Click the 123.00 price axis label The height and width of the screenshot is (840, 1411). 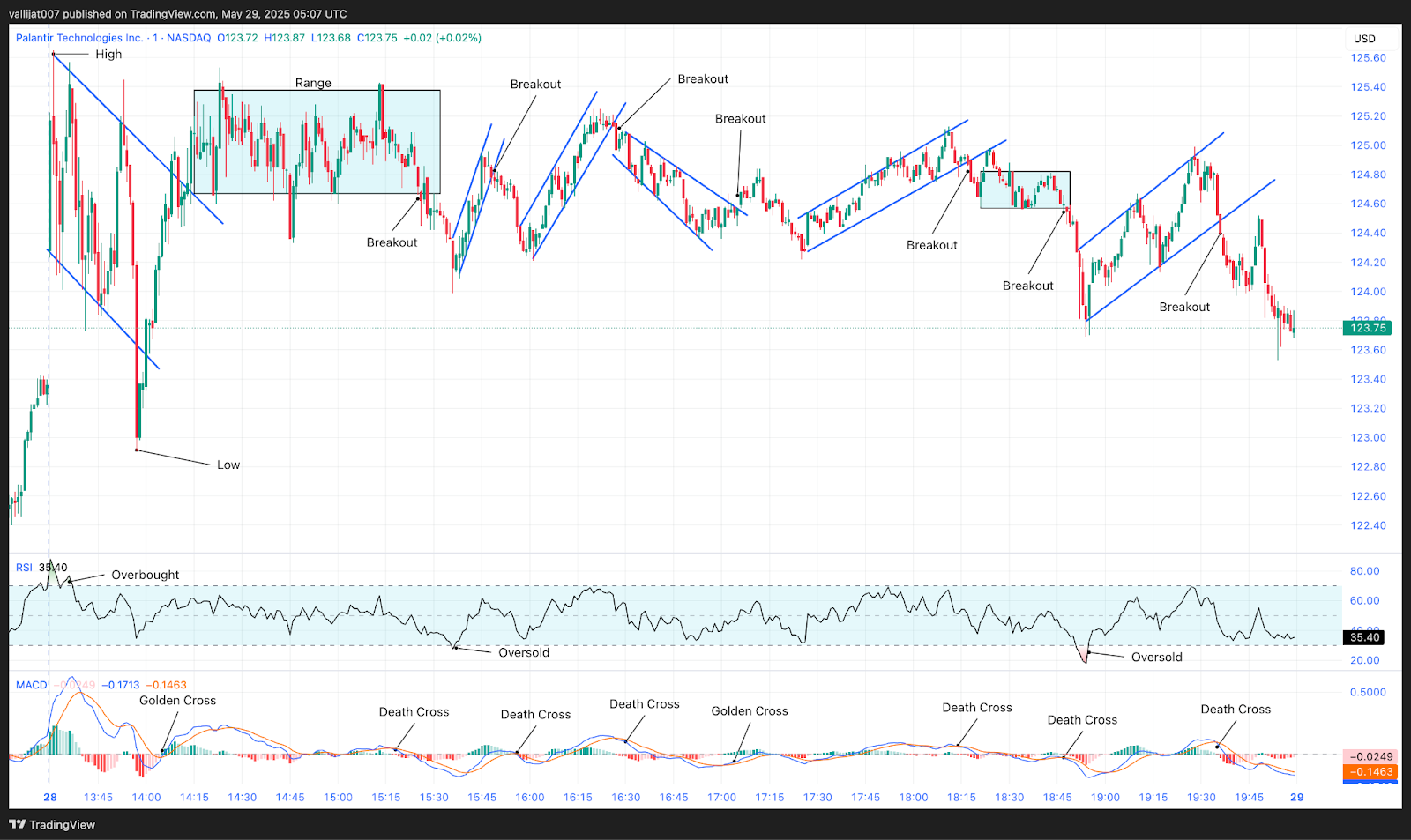[1368, 438]
